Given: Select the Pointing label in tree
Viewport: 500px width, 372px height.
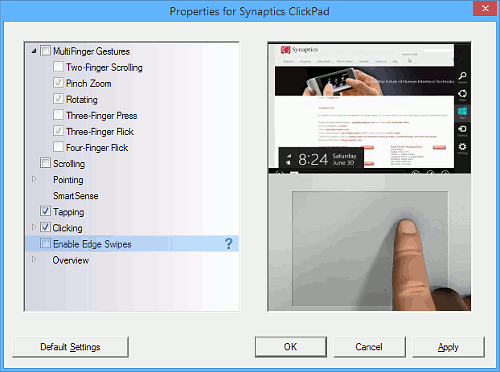Looking at the screenshot, I should click(68, 180).
